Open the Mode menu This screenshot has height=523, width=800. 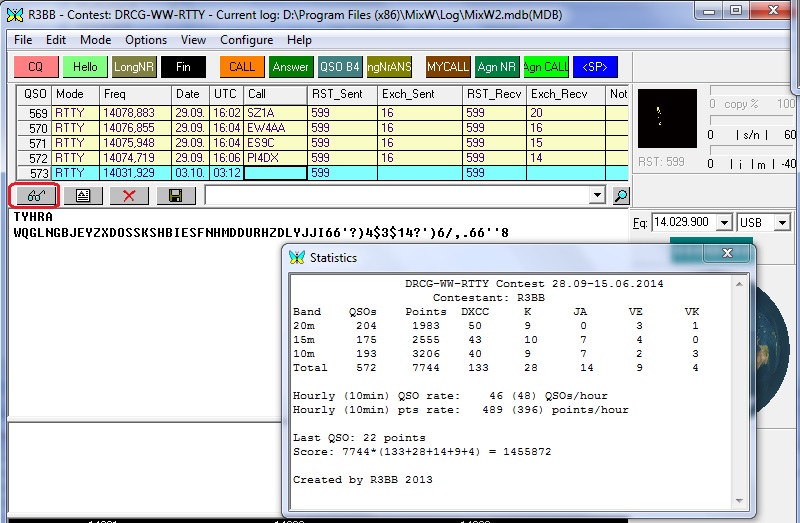pos(96,40)
